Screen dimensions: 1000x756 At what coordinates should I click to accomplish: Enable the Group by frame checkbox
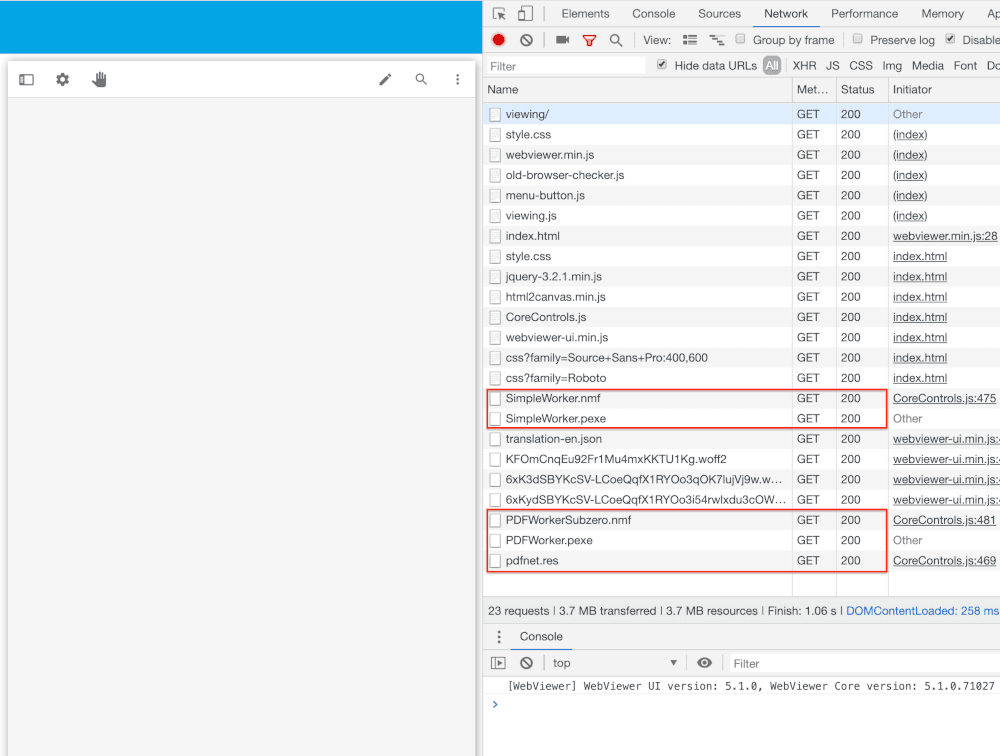pos(741,39)
